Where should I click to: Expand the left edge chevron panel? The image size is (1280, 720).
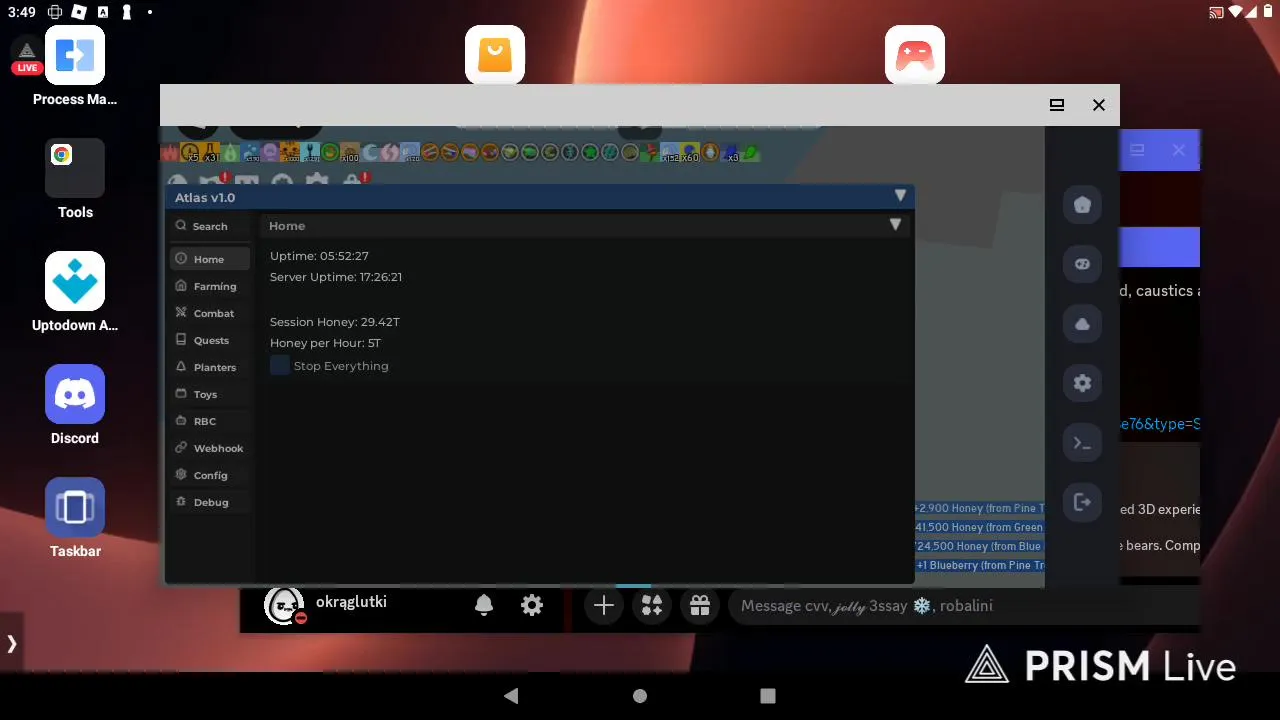pos(11,644)
